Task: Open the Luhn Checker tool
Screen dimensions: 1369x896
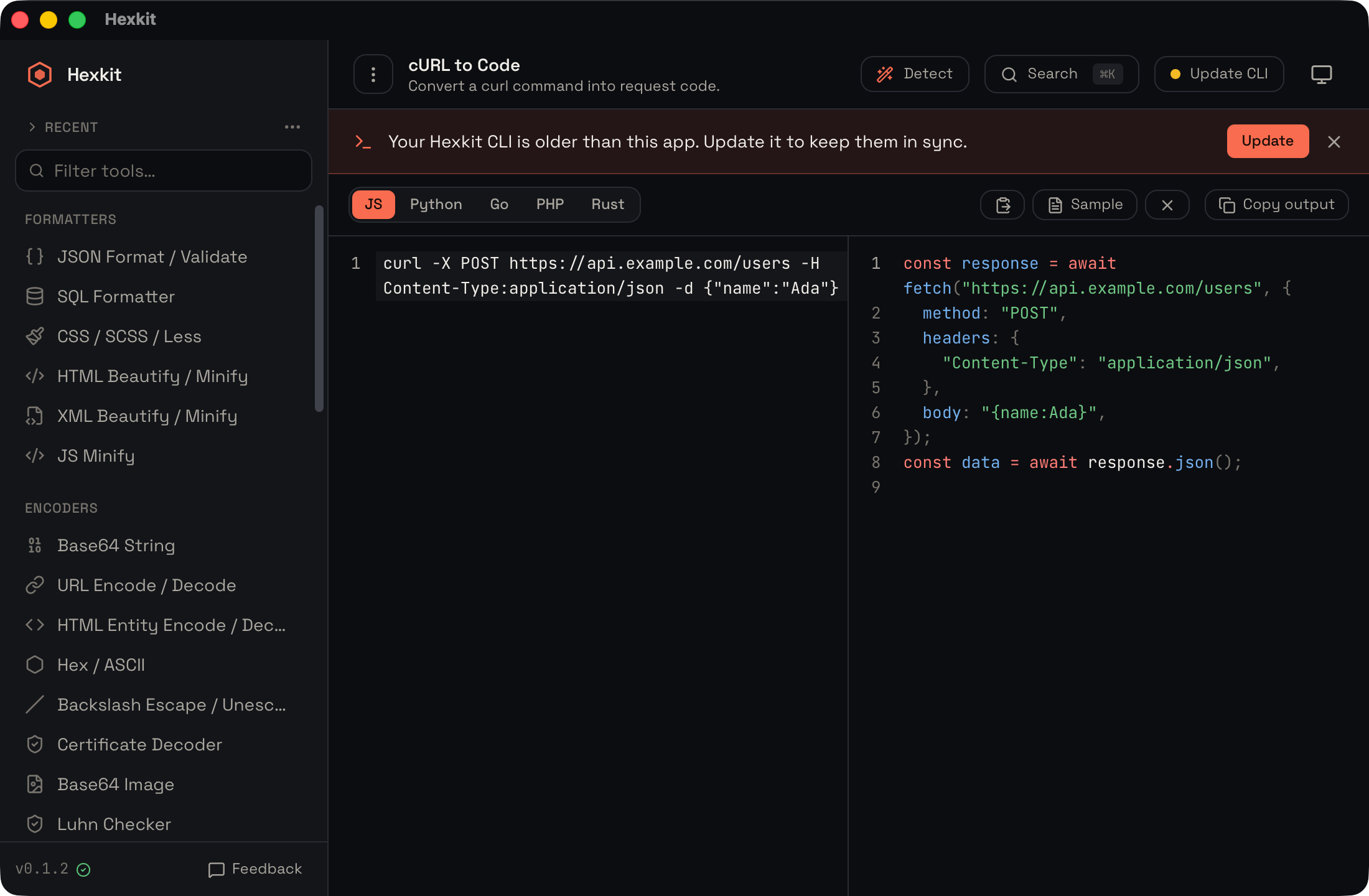Action: click(163, 824)
